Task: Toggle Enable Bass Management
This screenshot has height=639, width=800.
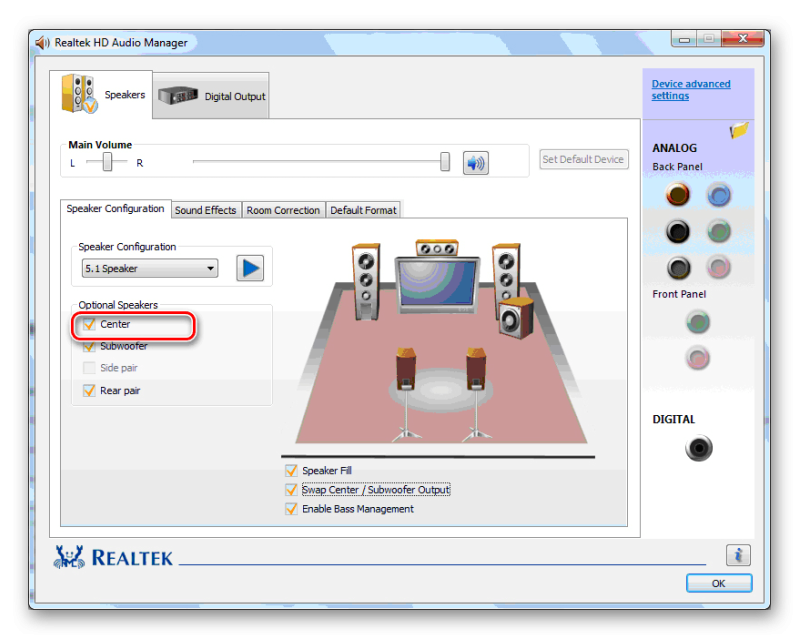Action: (291, 509)
